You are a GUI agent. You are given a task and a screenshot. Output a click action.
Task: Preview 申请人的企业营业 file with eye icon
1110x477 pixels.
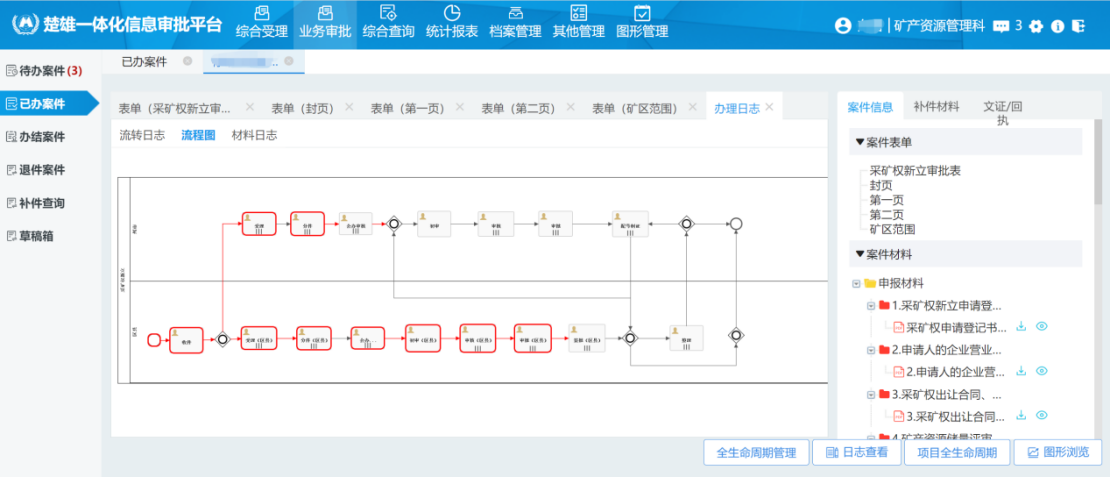point(1041,371)
